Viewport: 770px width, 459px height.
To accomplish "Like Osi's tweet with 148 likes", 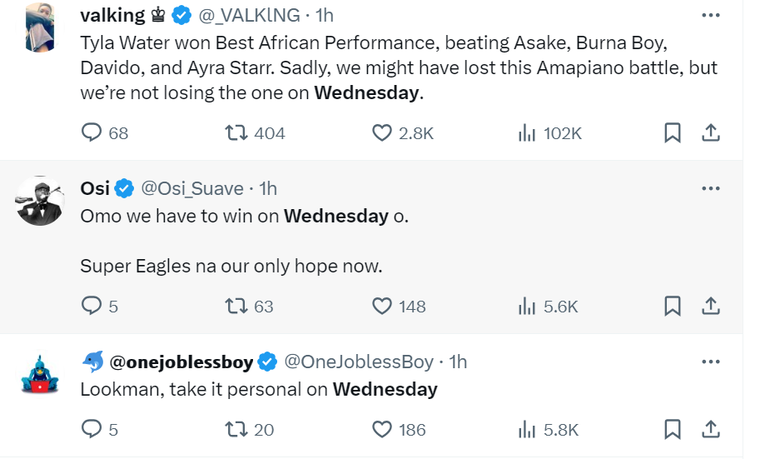I will tap(382, 306).
